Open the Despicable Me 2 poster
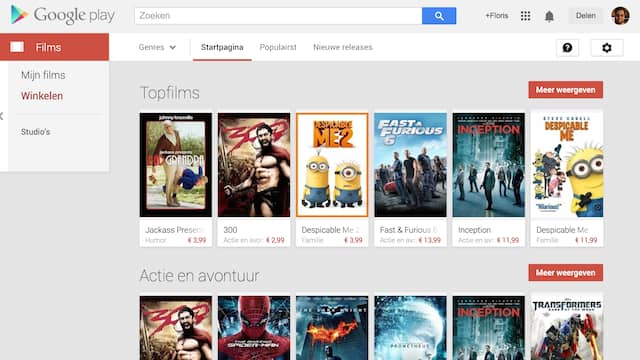Image resolution: width=640 pixels, height=360 pixels. point(332,165)
